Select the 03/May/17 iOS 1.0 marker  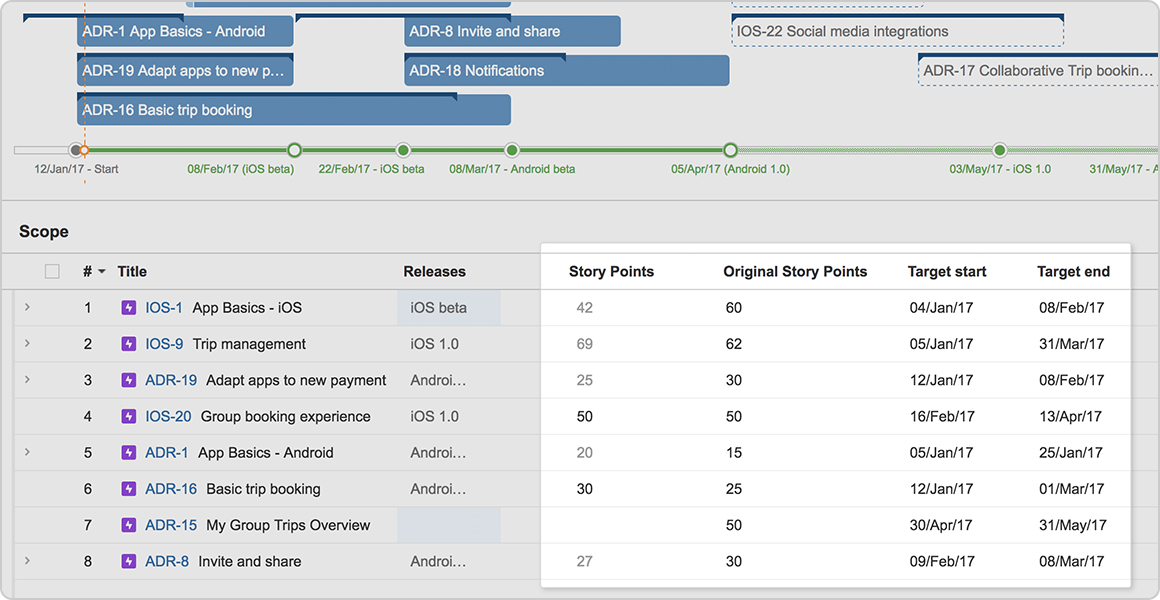(1000, 151)
